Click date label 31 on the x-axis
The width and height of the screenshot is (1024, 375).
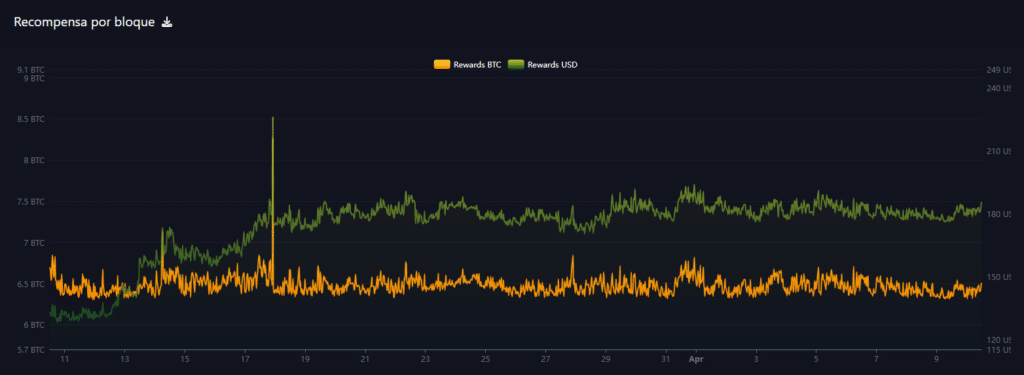click(x=666, y=359)
